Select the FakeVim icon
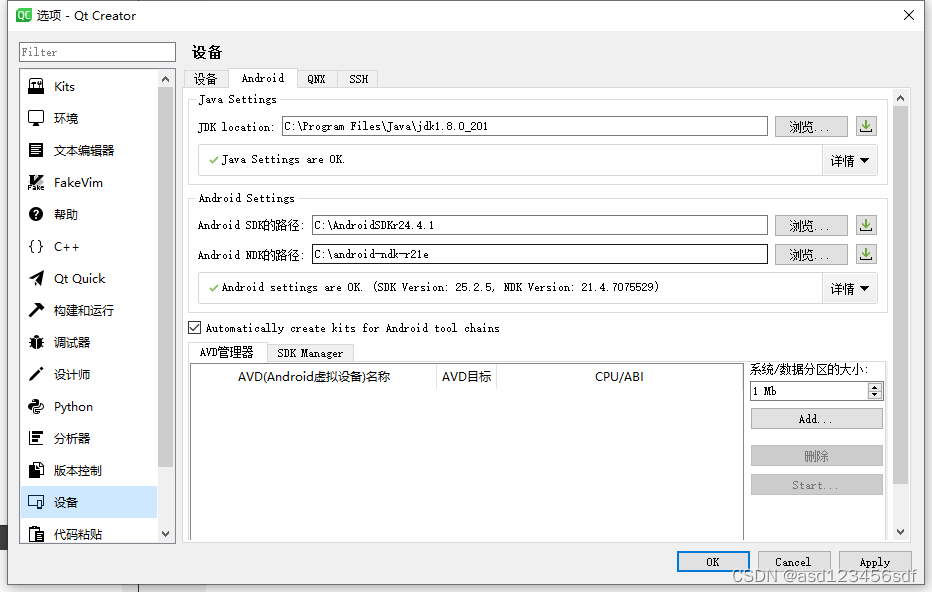Screen dimensions: 932x592 [x=36, y=182]
